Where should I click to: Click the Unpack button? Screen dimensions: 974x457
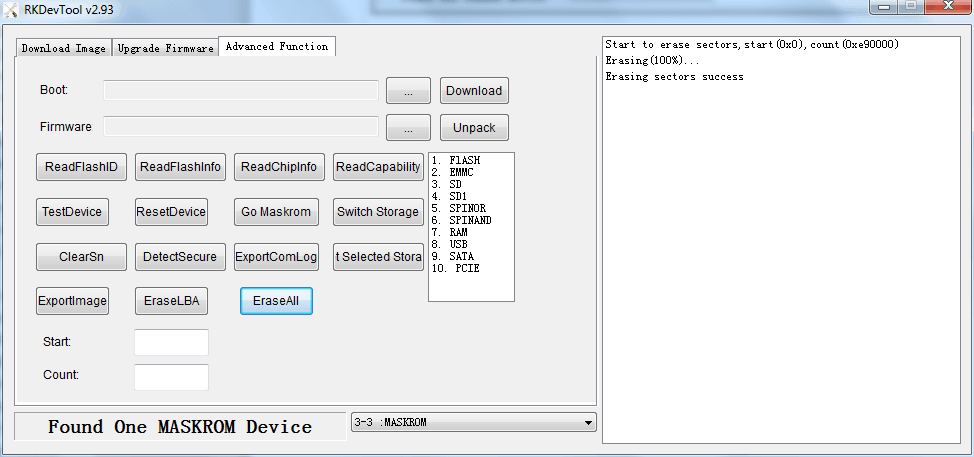(474, 128)
